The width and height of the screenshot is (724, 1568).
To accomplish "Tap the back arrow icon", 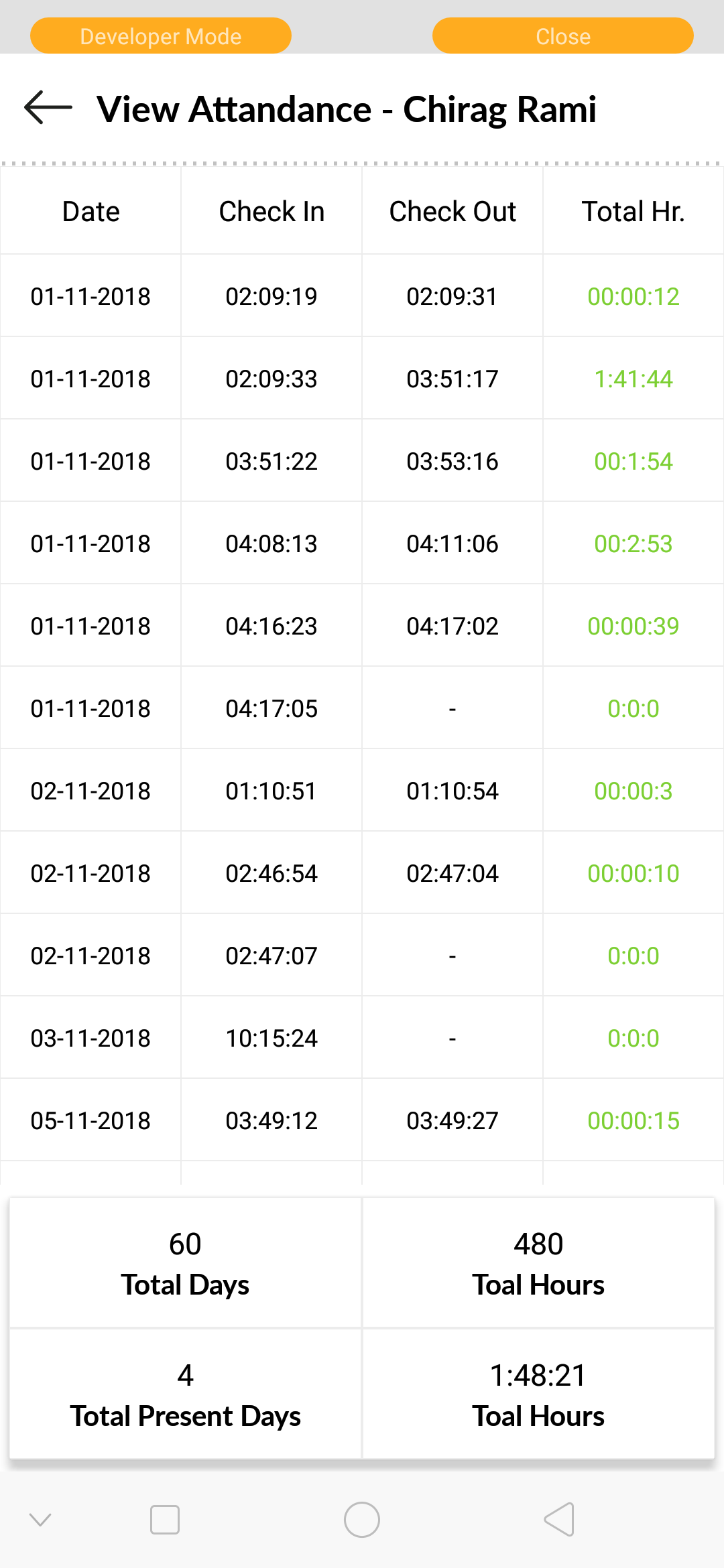I will tap(48, 108).
